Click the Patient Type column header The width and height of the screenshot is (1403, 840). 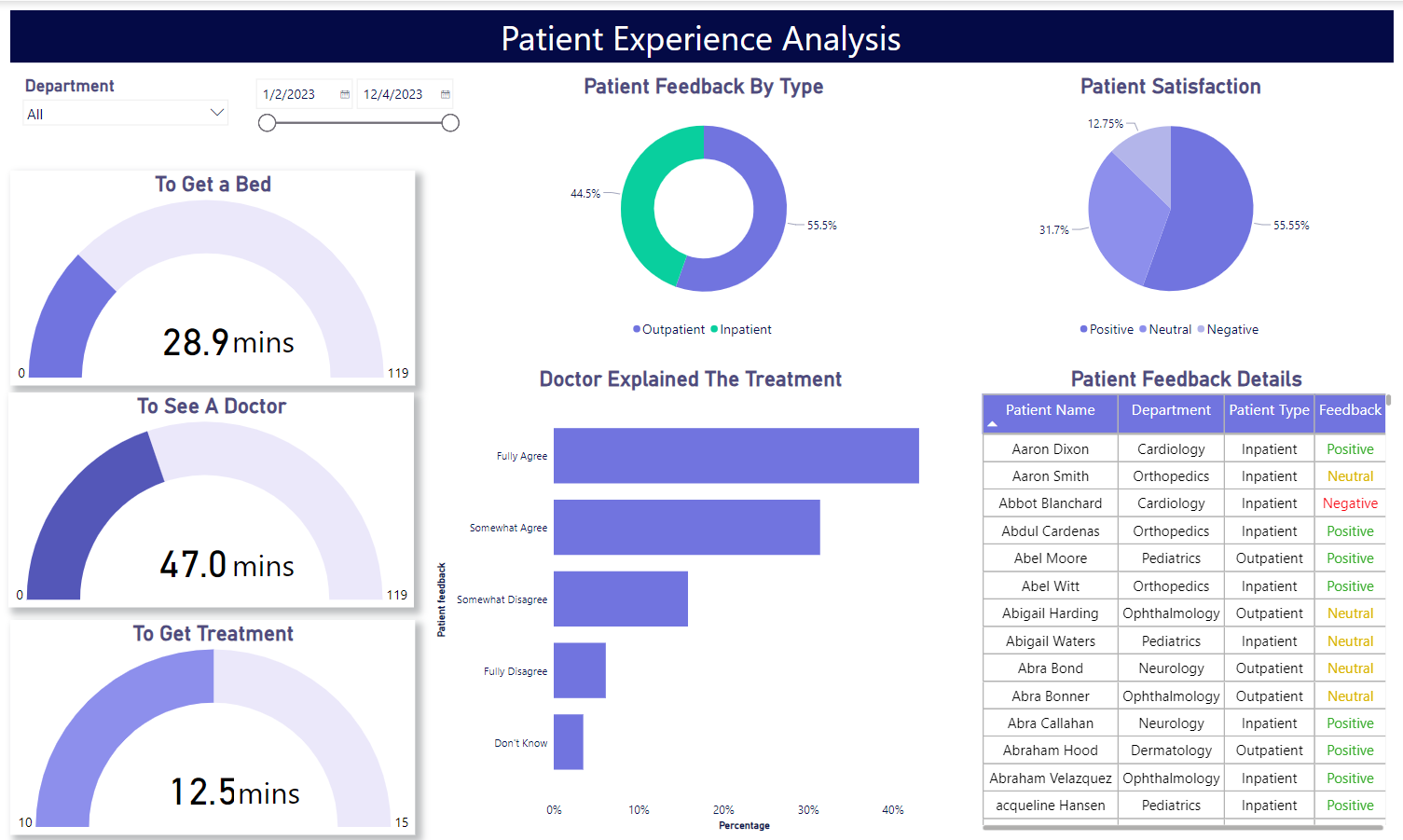point(1269,410)
